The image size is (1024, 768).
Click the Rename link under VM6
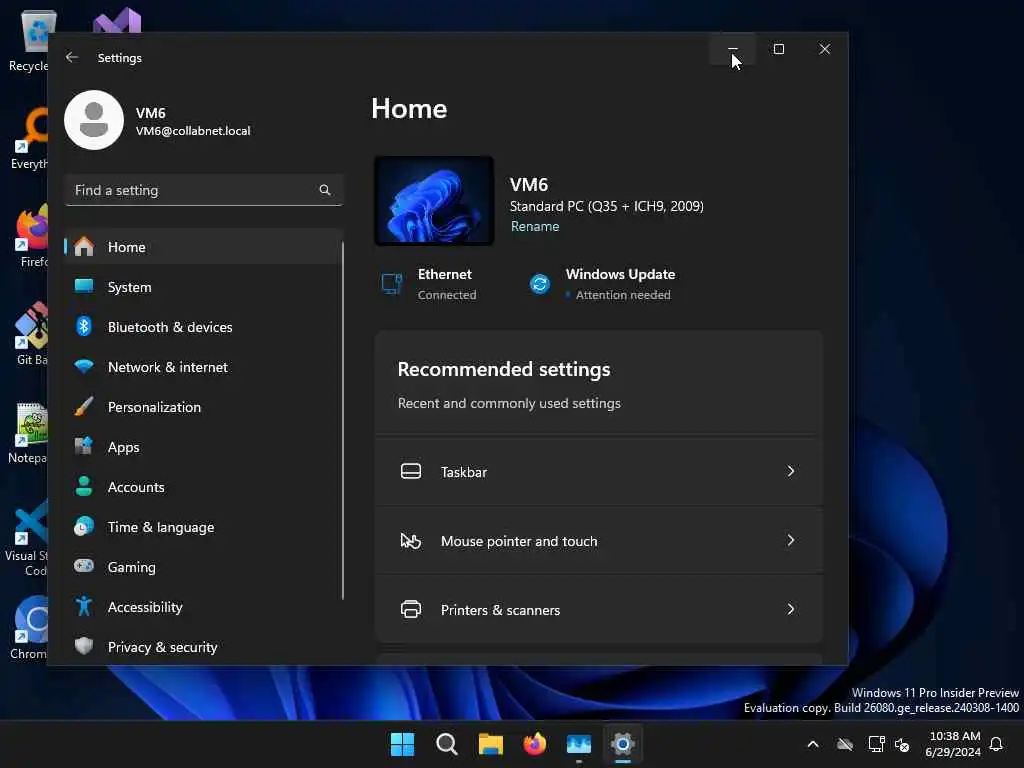[535, 227]
